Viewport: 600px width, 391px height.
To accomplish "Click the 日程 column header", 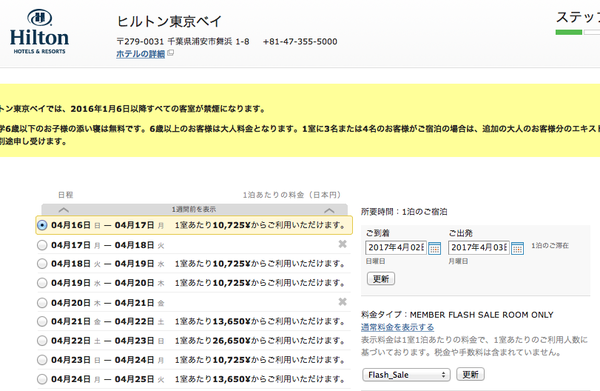I will [65, 195].
